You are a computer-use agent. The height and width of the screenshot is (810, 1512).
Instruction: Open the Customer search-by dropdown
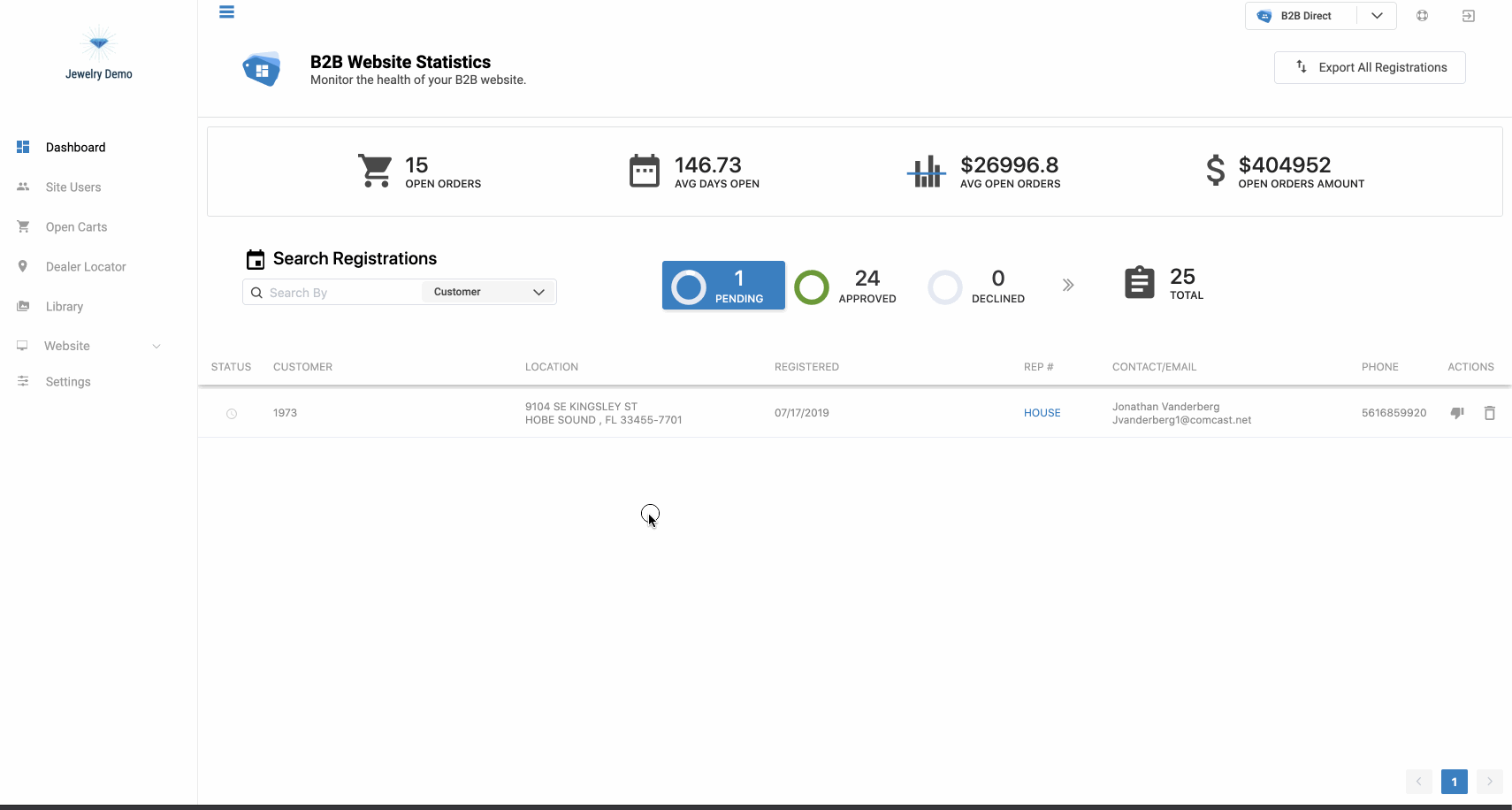click(489, 292)
